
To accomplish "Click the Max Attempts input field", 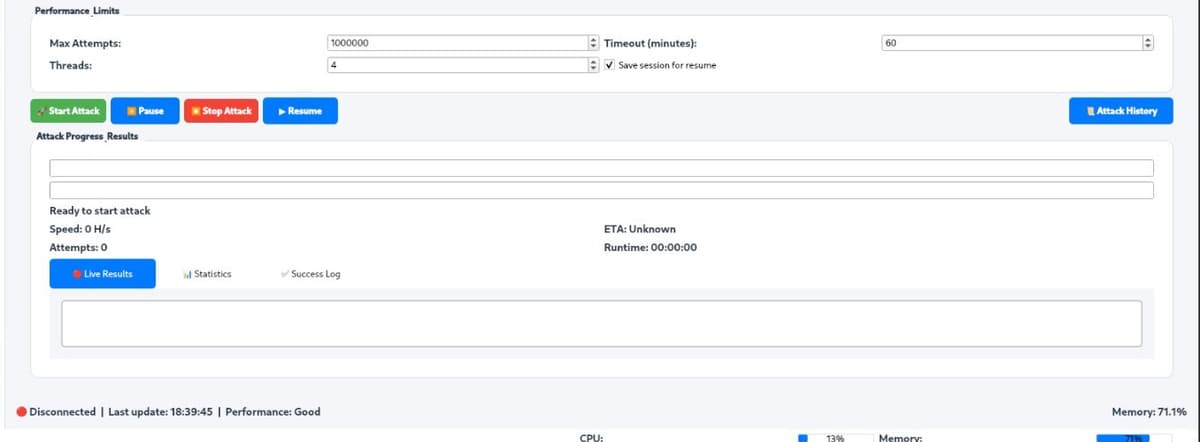I will tap(455, 44).
